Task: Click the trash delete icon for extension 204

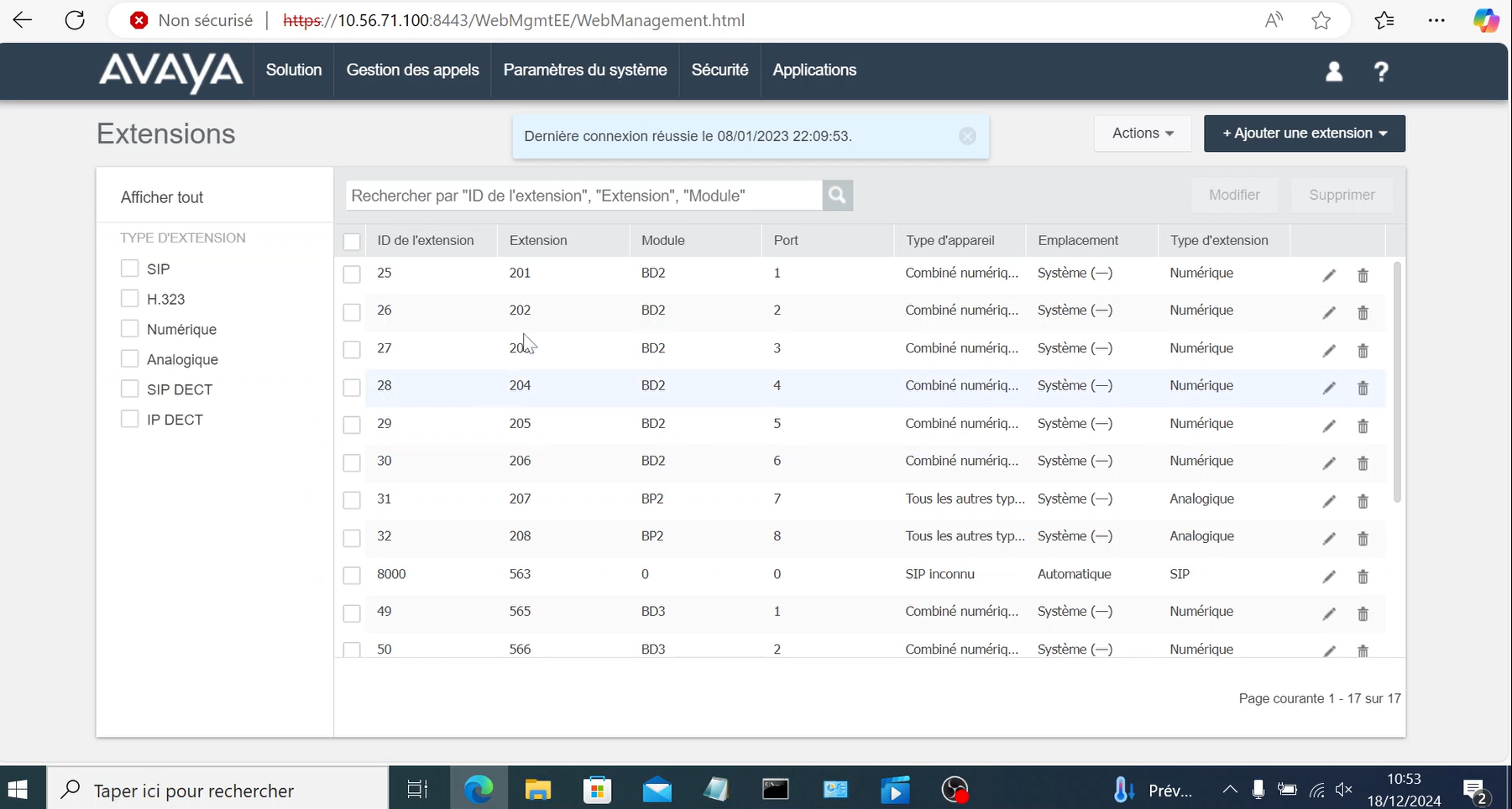Action: (x=1363, y=388)
